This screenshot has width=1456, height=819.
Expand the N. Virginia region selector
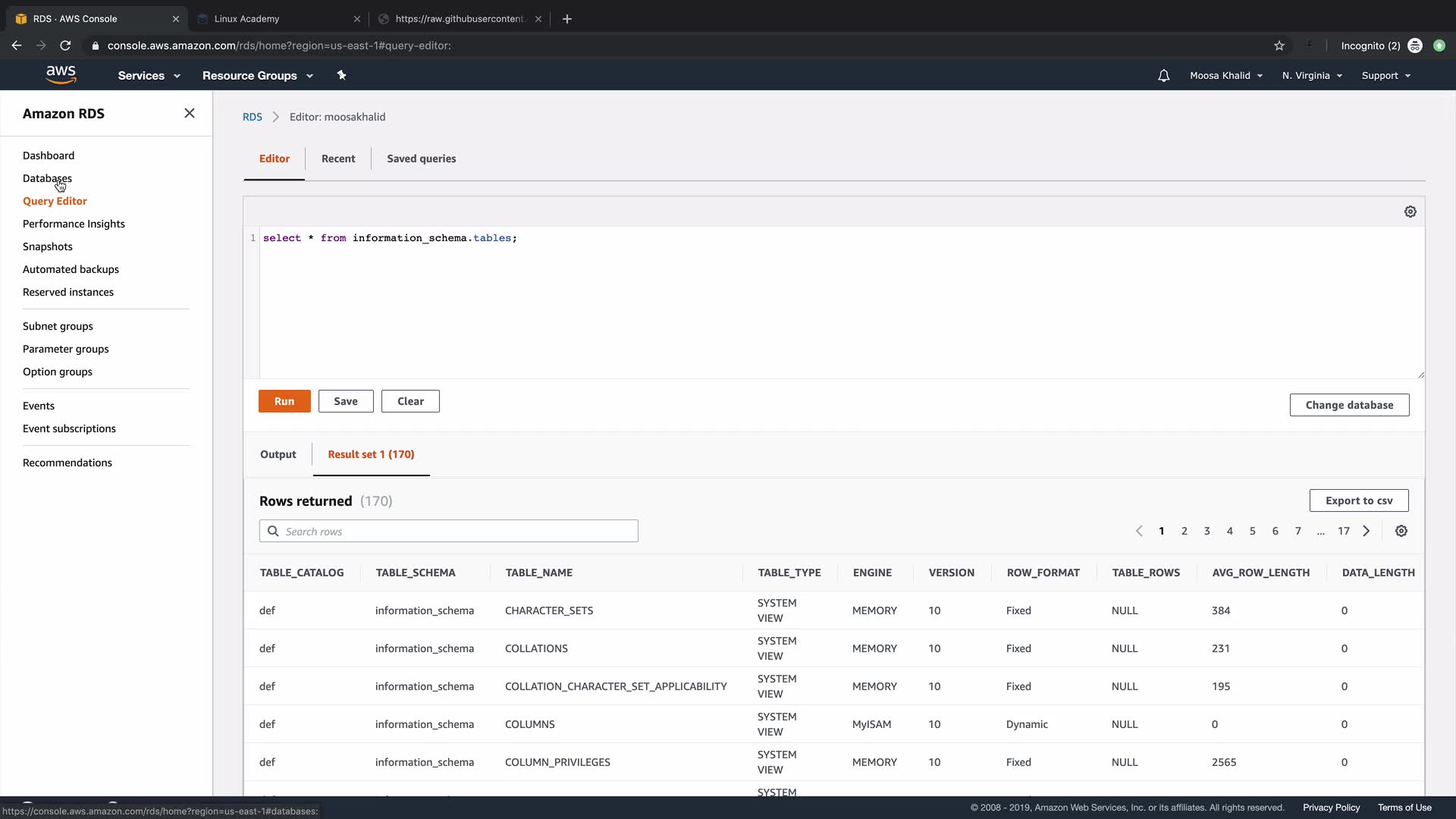tap(1312, 76)
